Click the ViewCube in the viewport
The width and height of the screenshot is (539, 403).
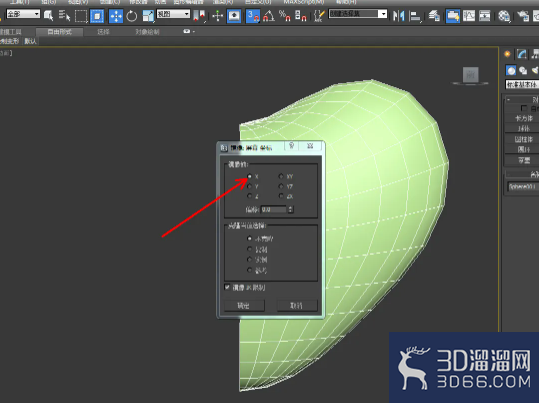470,75
